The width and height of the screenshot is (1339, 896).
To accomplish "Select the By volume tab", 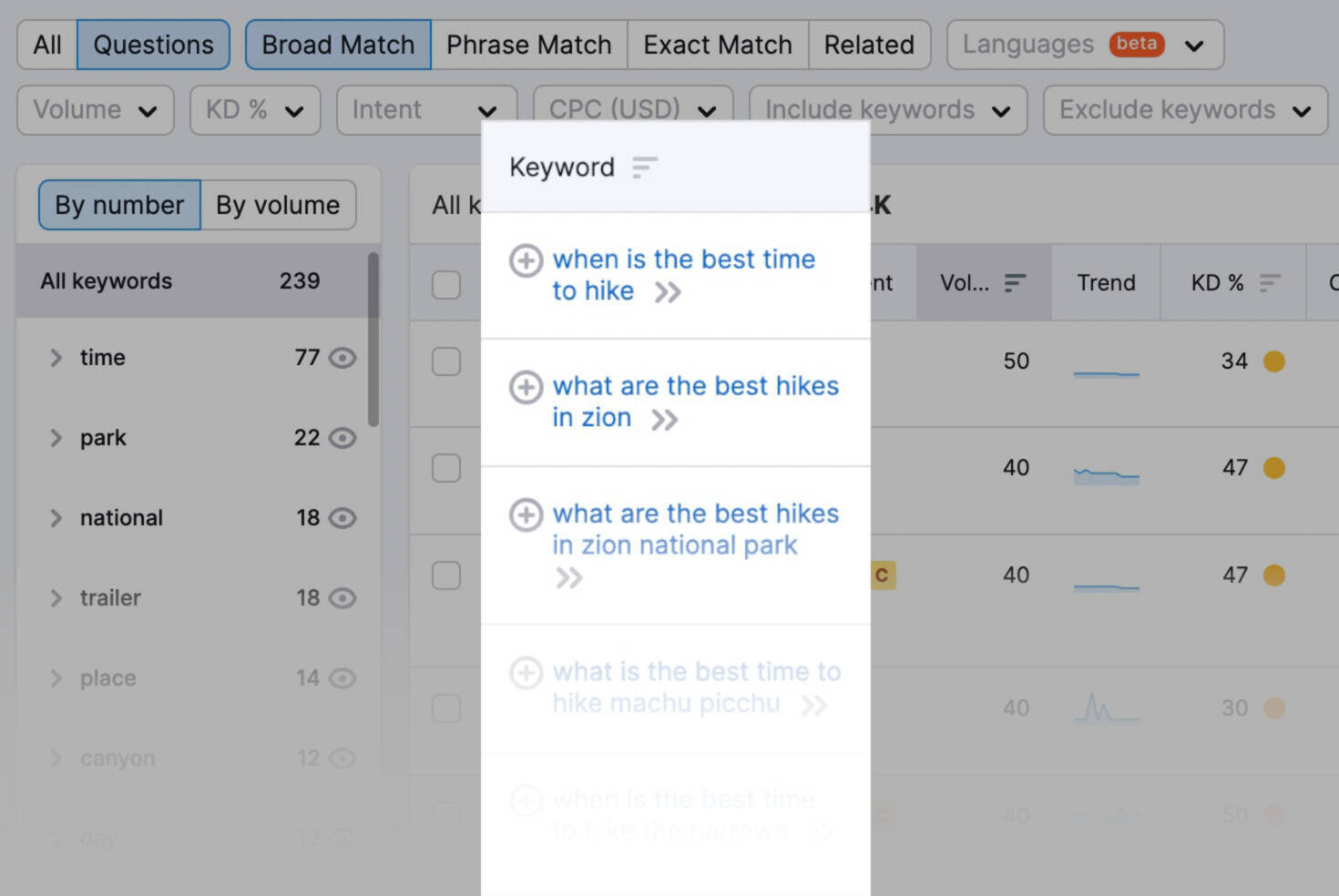I will click(278, 205).
